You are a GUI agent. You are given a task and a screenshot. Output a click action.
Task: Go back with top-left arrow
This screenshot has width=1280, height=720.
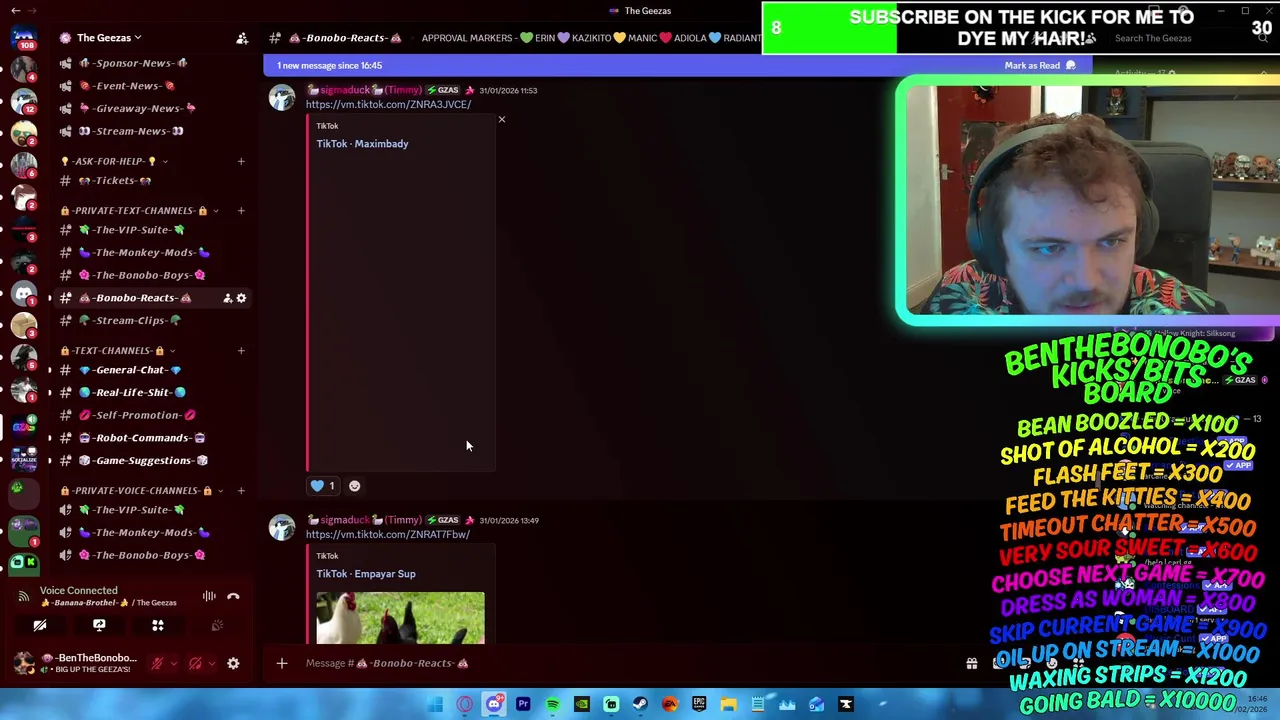click(x=16, y=11)
